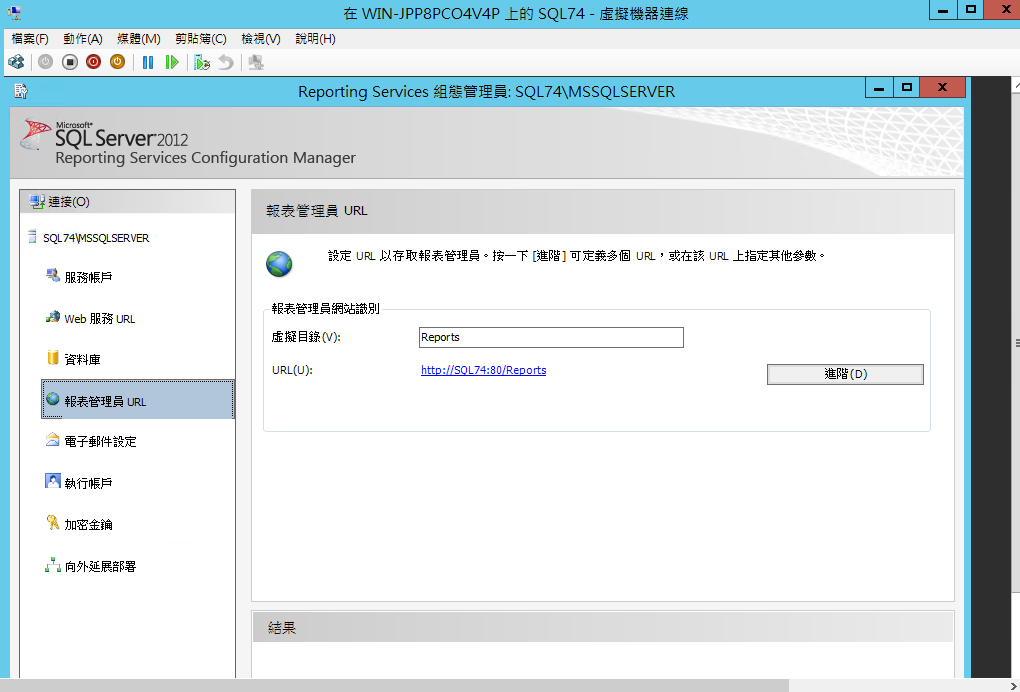Click the 報表管理員 URL page header text
Image resolution: width=1020 pixels, height=692 pixels.
[x=317, y=211]
